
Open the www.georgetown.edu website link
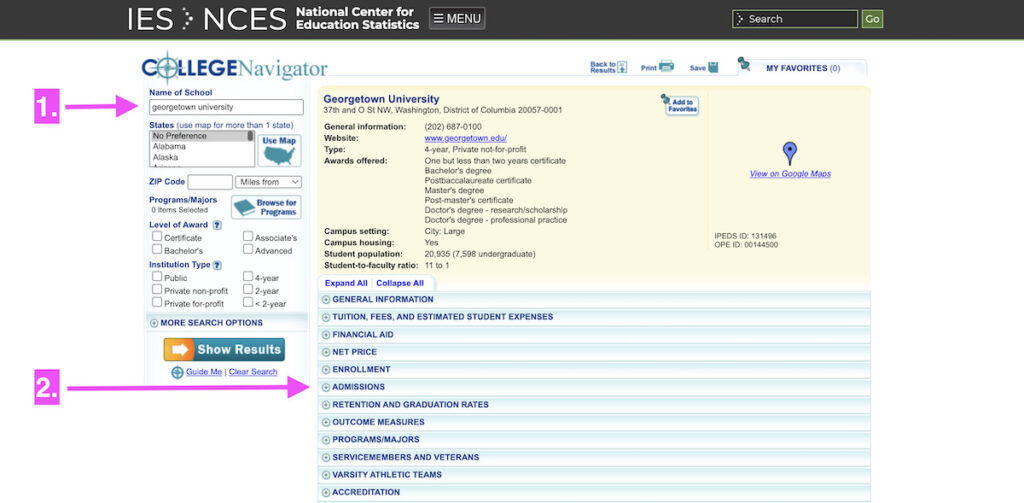click(466, 138)
